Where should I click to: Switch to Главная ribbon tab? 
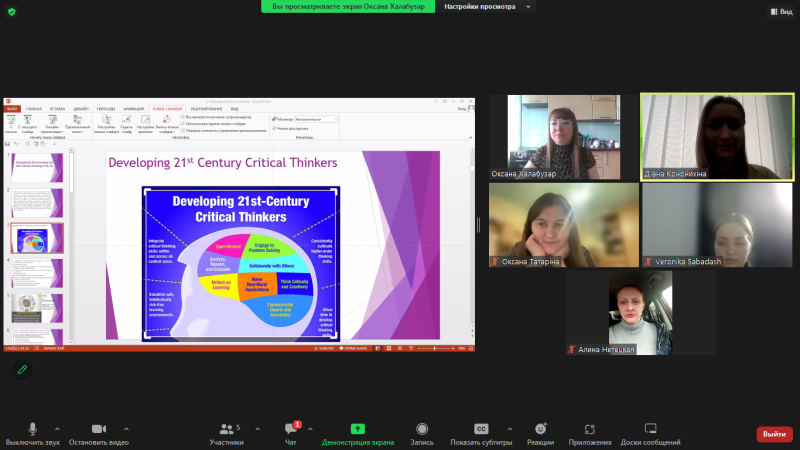pyautogui.click(x=34, y=109)
